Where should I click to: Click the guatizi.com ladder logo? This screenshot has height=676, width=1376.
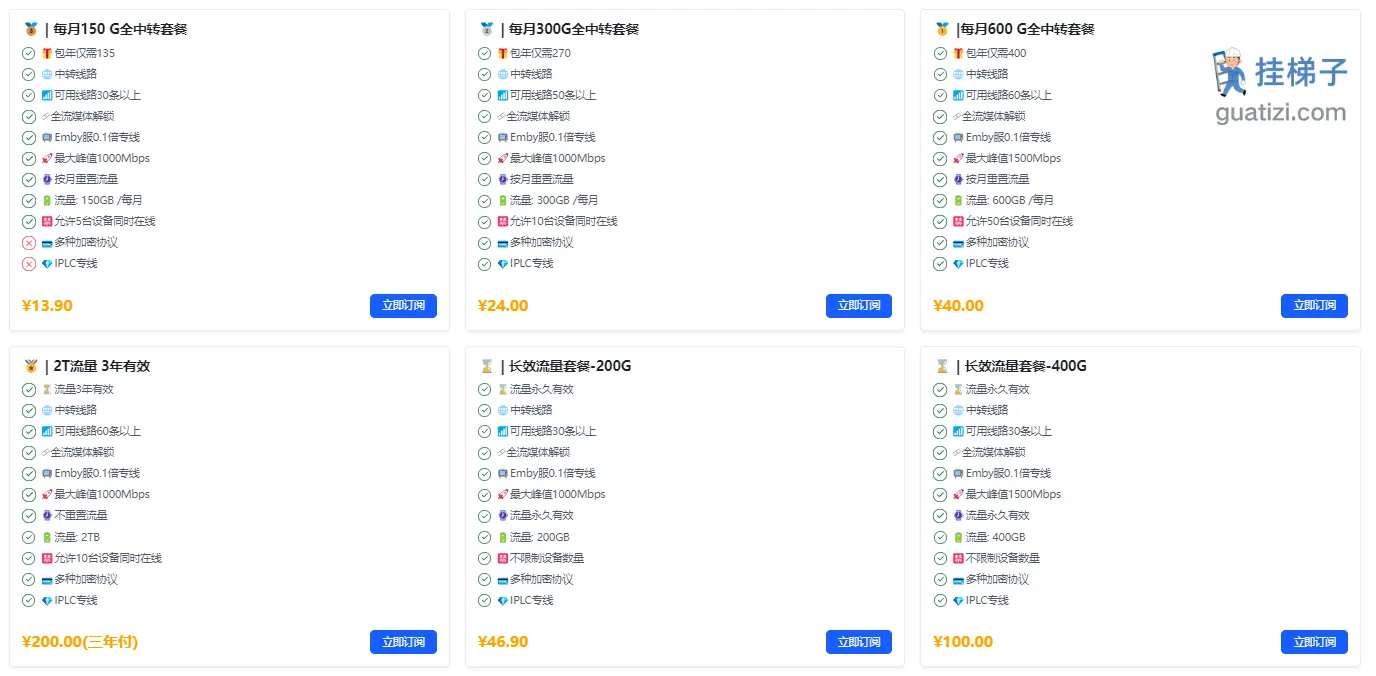[1279, 86]
